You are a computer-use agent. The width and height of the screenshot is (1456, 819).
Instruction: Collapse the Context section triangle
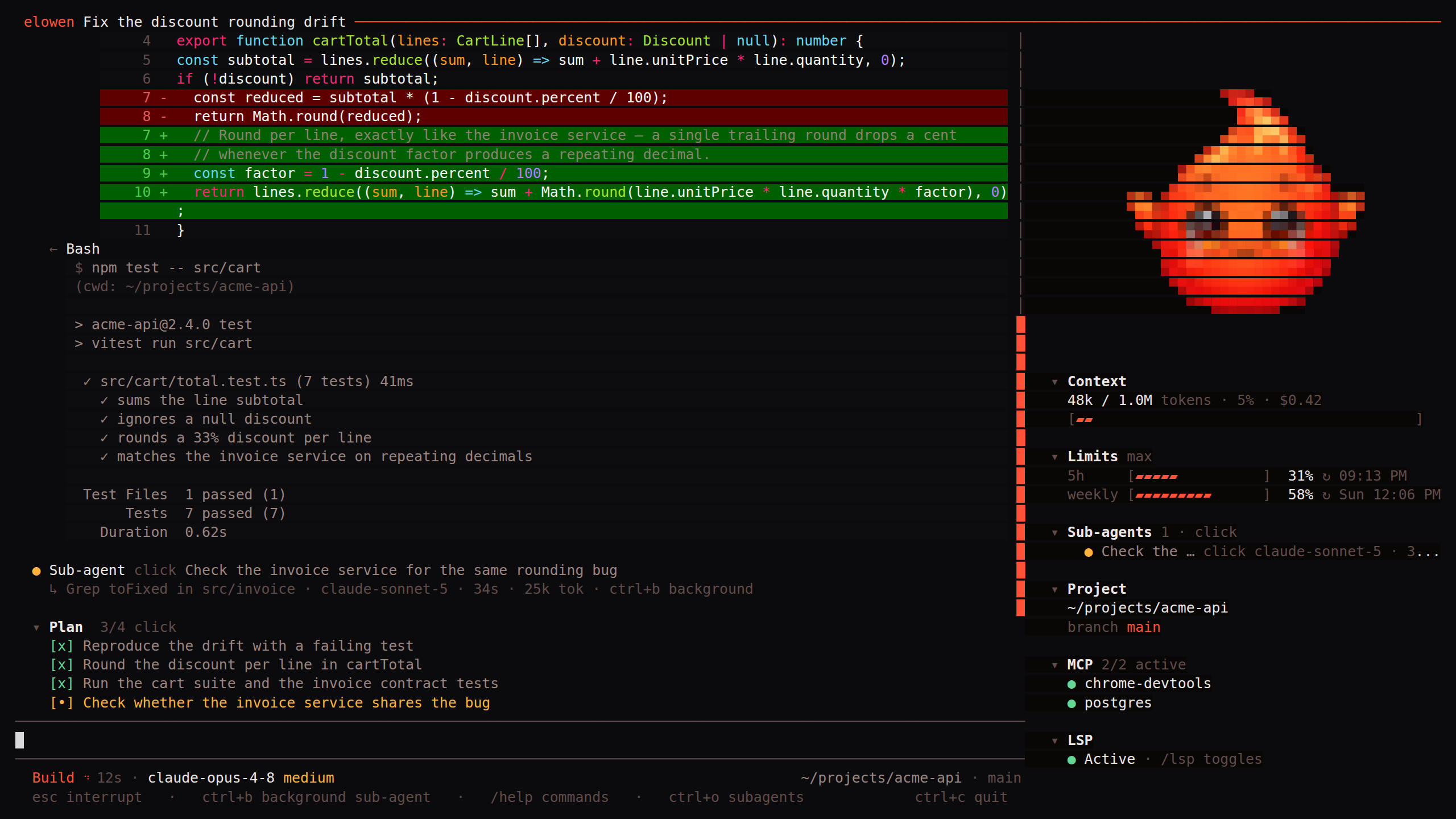click(x=1054, y=382)
